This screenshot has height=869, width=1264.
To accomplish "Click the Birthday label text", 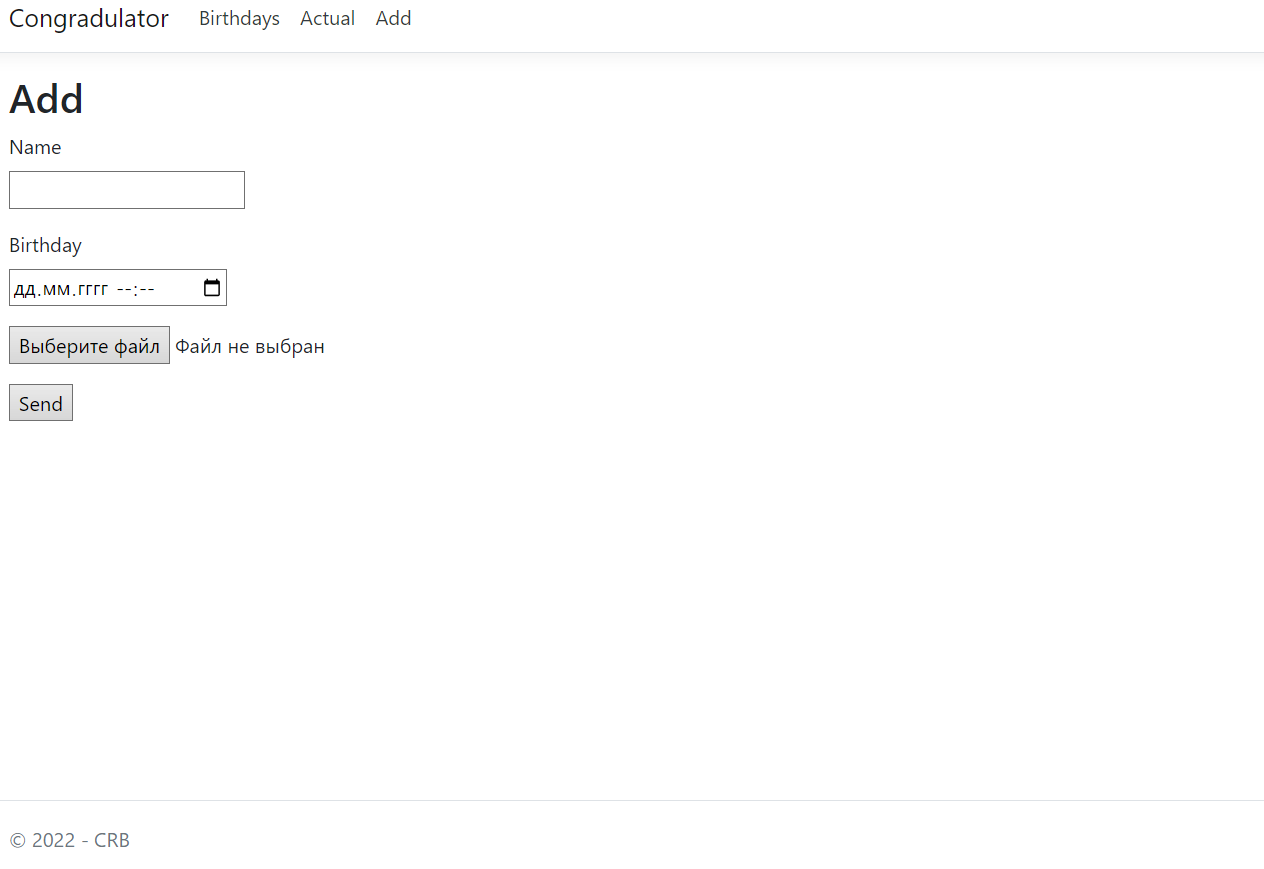I will [45, 245].
